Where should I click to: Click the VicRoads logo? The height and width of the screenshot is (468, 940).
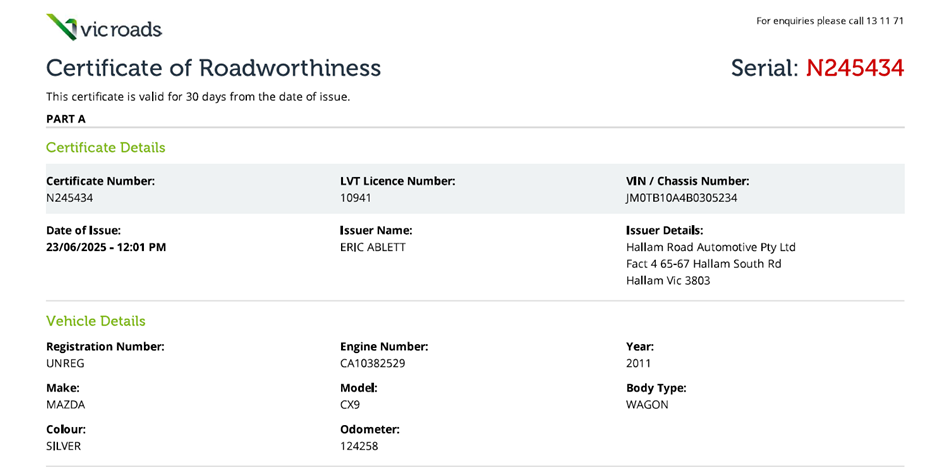[104, 27]
